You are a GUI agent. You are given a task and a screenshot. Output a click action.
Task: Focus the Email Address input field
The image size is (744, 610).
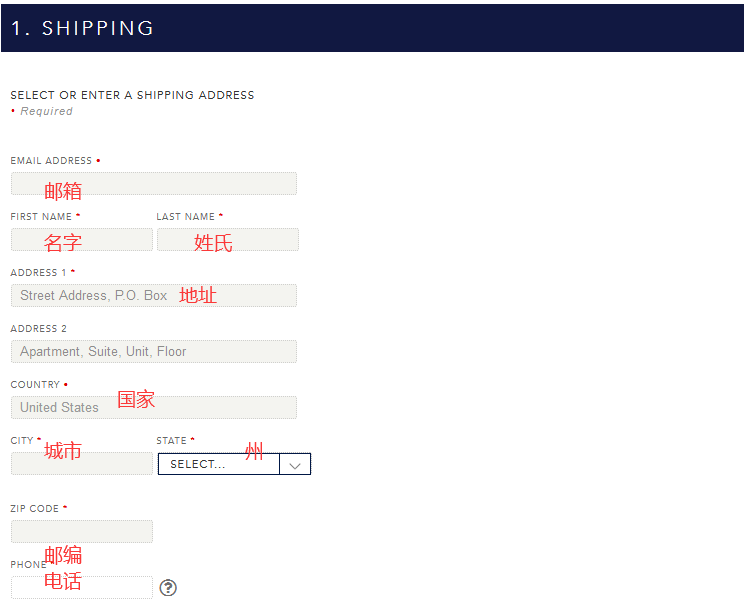click(154, 184)
